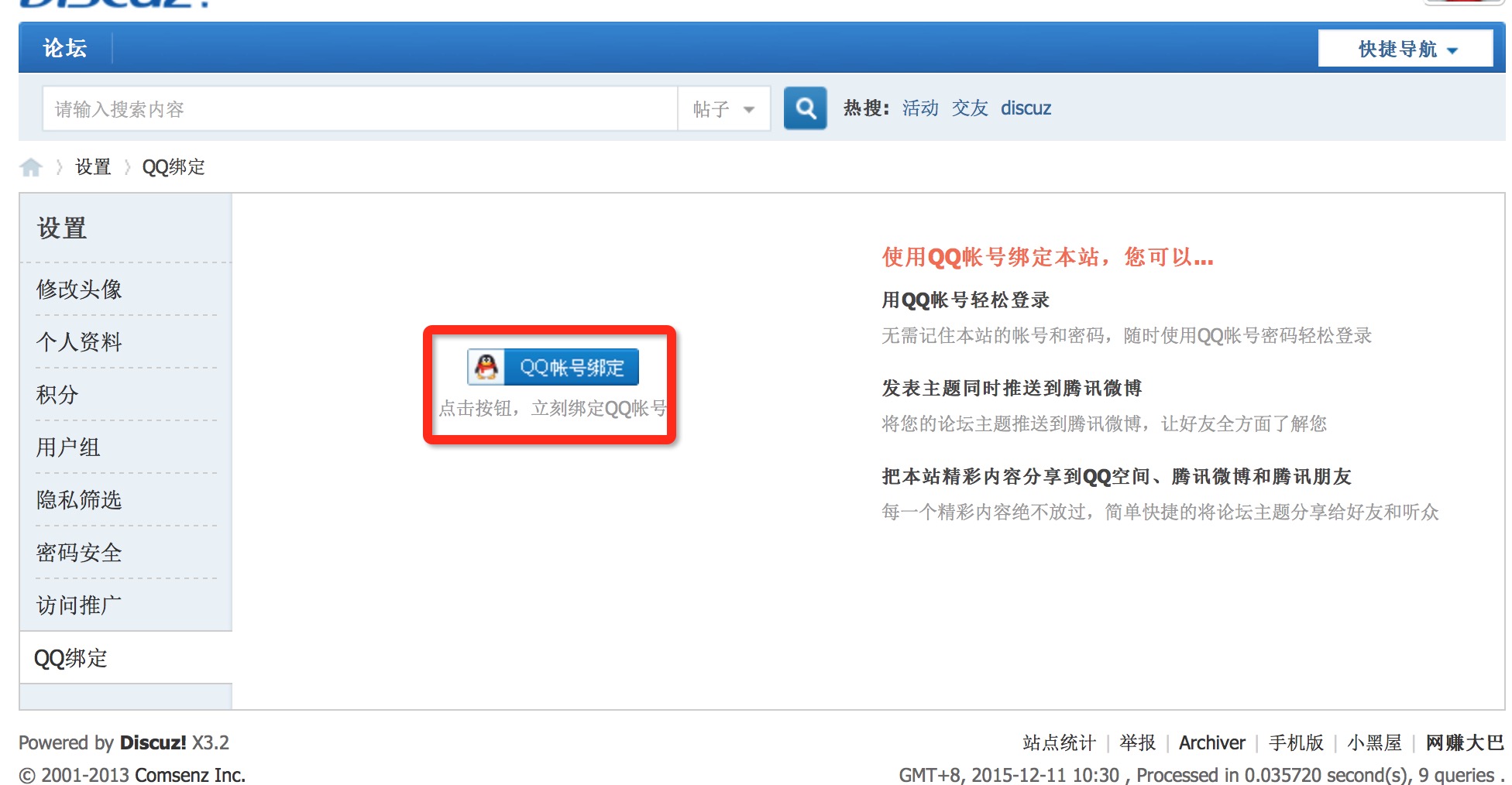Screen dimensions: 1512x785
Task: Go to the home breadcrumb icon
Action: click(x=31, y=166)
